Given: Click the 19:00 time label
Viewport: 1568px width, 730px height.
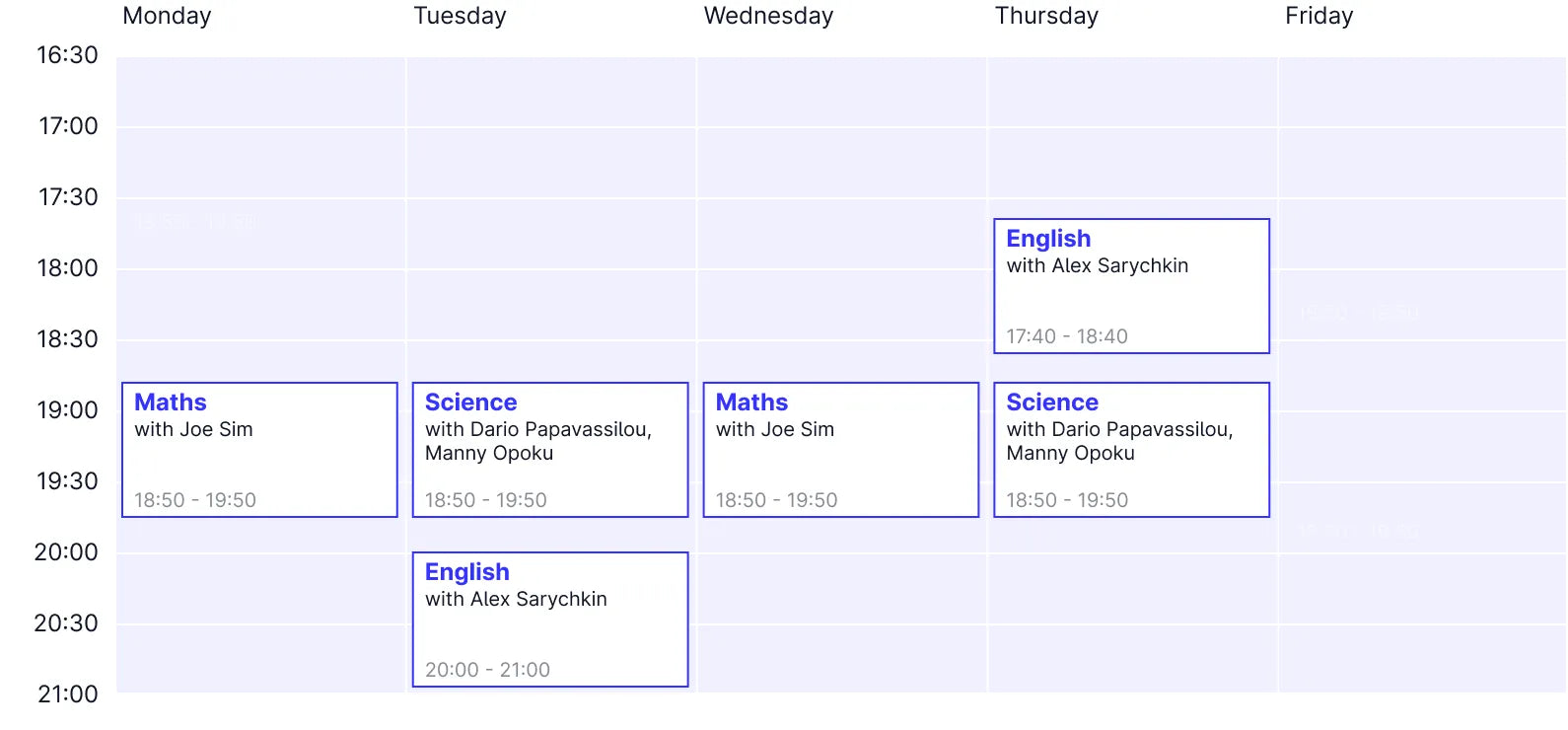Looking at the screenshot, I should coord(65,409).
